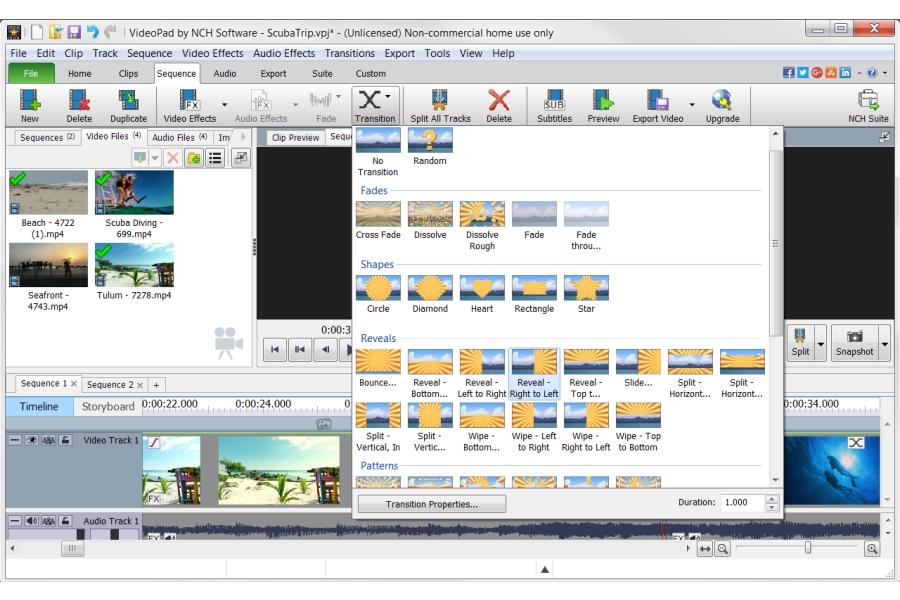Open the Transitions menu
Viewport: 900px width, 600px height.
click(350, 53)
